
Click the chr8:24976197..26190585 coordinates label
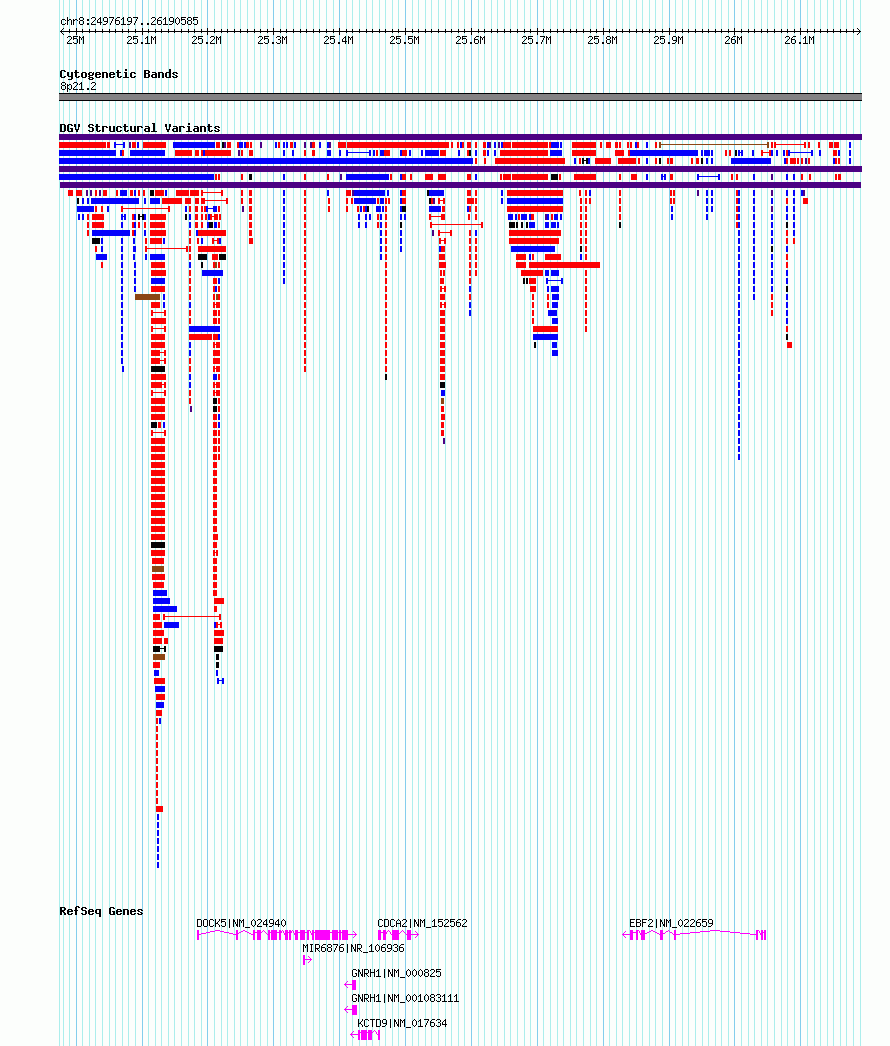[x=129, y=21]
